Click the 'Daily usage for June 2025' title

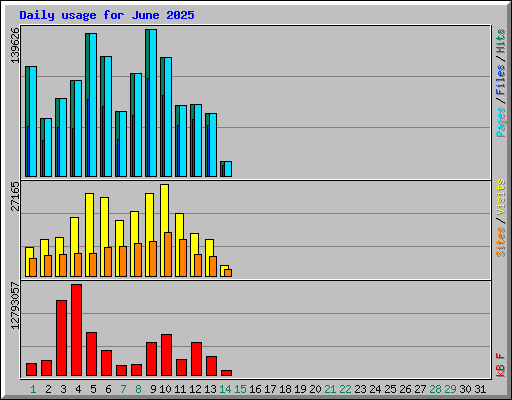click(x=107, y=15)
